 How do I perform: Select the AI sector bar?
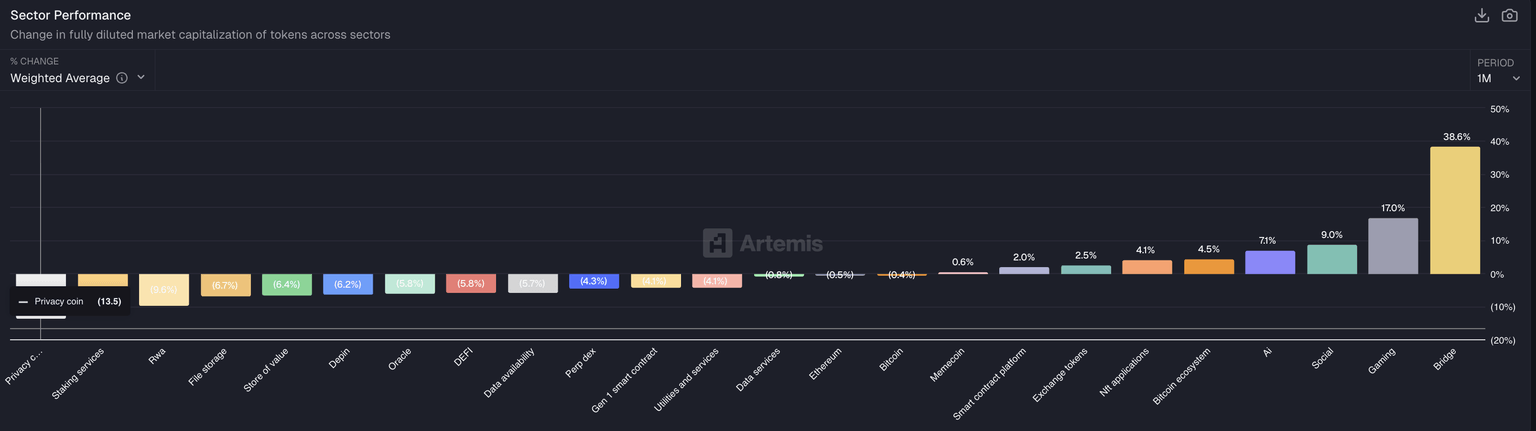point(1270,262)
